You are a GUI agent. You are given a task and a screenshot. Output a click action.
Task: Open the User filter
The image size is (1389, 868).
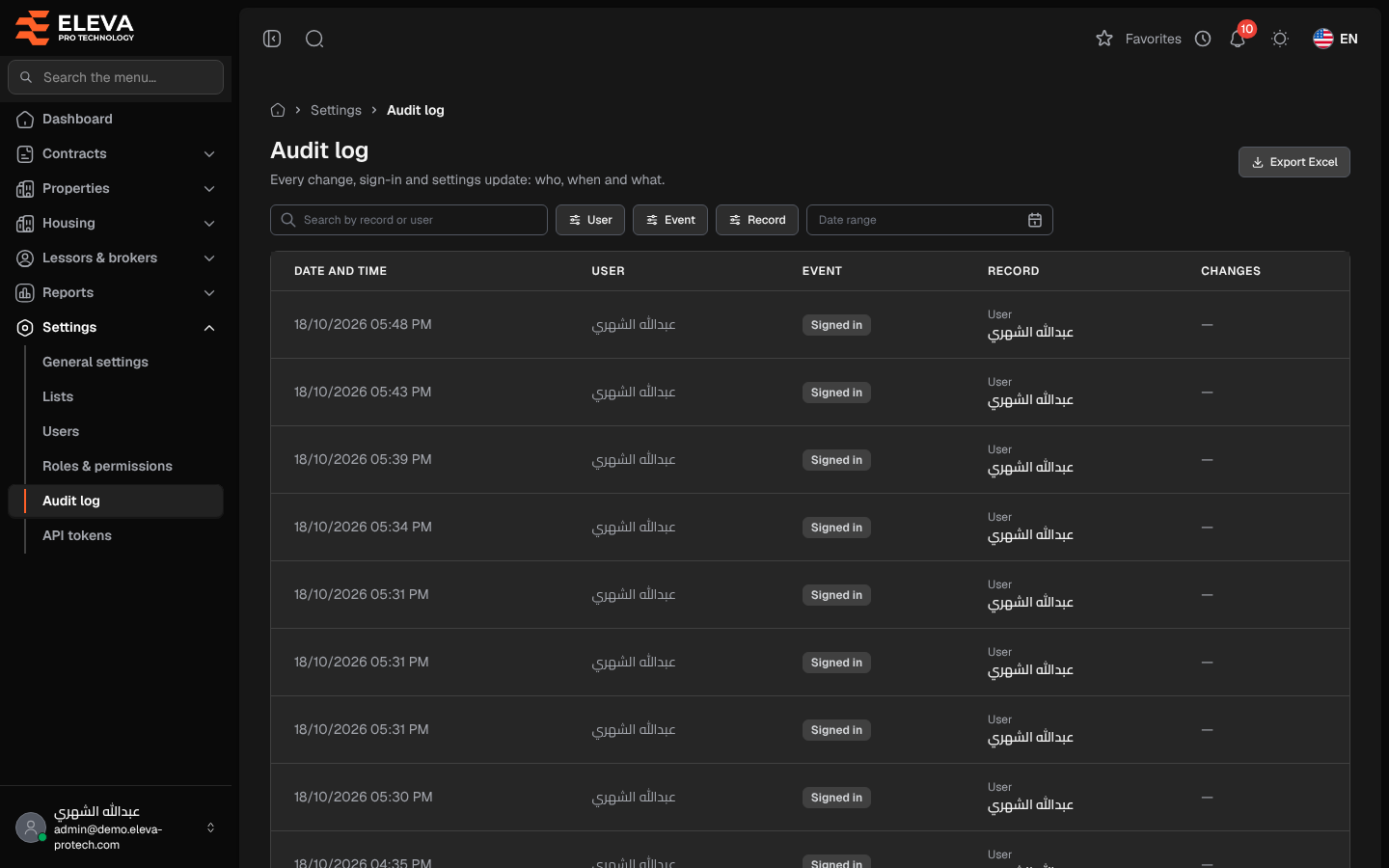click(590, 220)
